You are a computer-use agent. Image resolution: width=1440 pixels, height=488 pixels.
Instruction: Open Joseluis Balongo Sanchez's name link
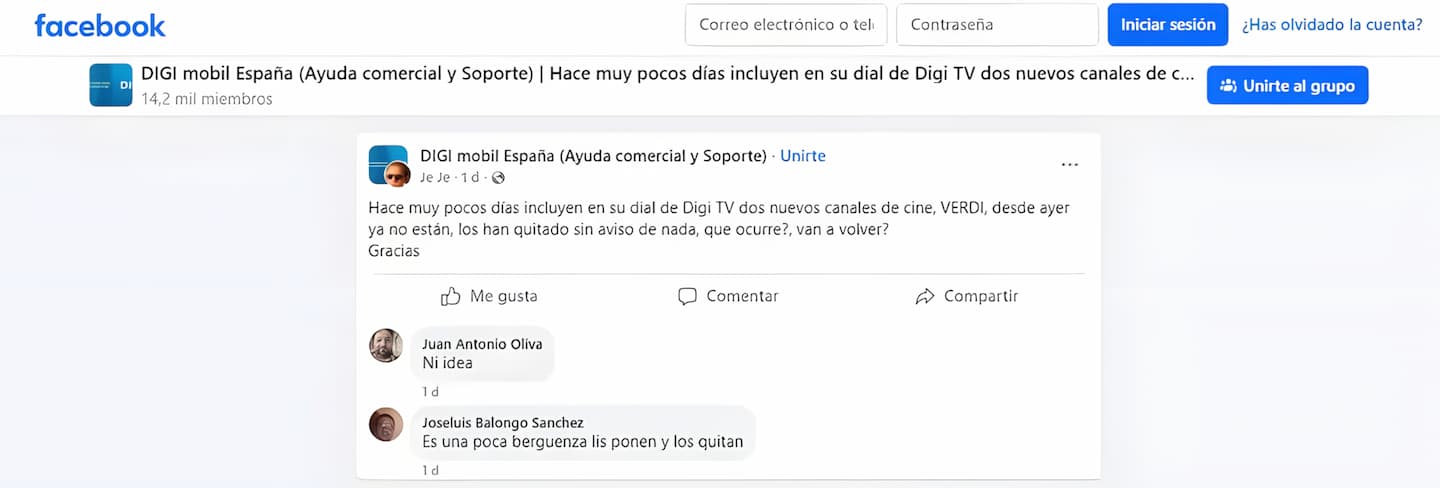pos(503,423)
